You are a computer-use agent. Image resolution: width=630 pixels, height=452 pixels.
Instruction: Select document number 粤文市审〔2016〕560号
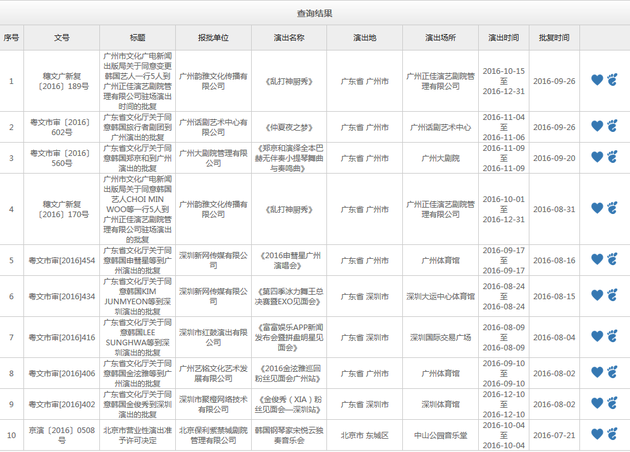click(61, 158)
